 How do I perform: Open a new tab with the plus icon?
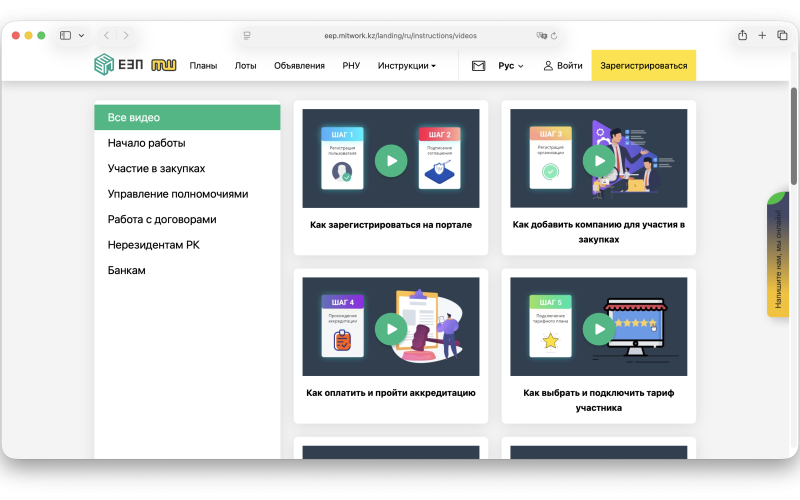click(x=762, y=35)
